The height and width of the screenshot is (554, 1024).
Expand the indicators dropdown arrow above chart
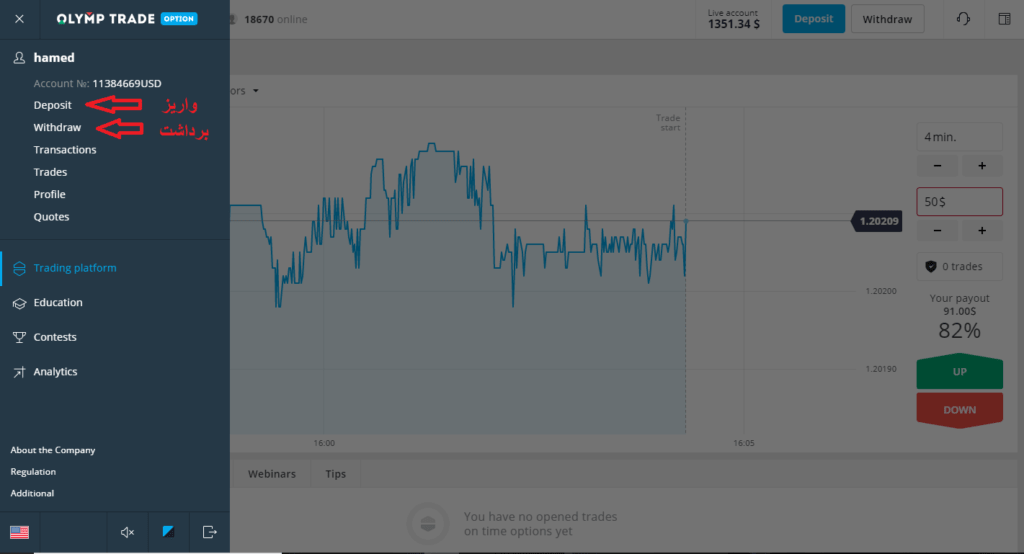click(256, 91)
